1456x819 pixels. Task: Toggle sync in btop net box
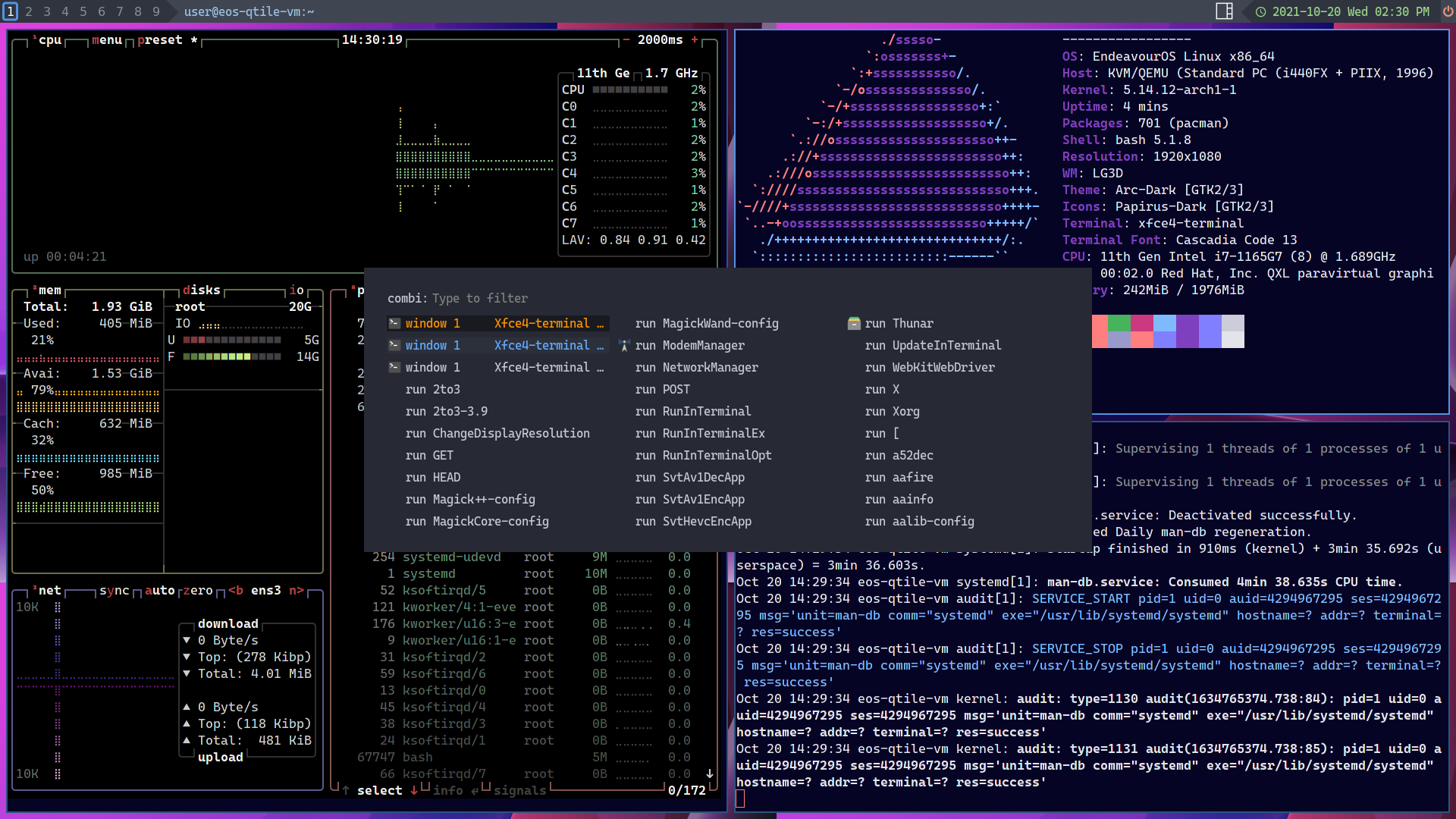pyautogui.click(x=115, y=590)
